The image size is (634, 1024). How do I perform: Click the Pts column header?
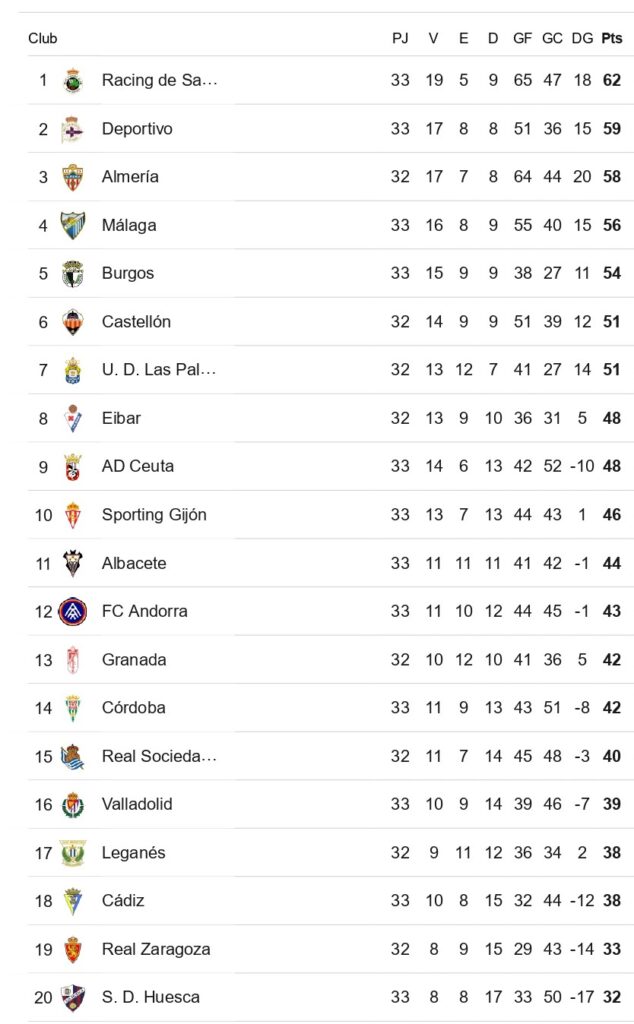click(x=611, y=38)
